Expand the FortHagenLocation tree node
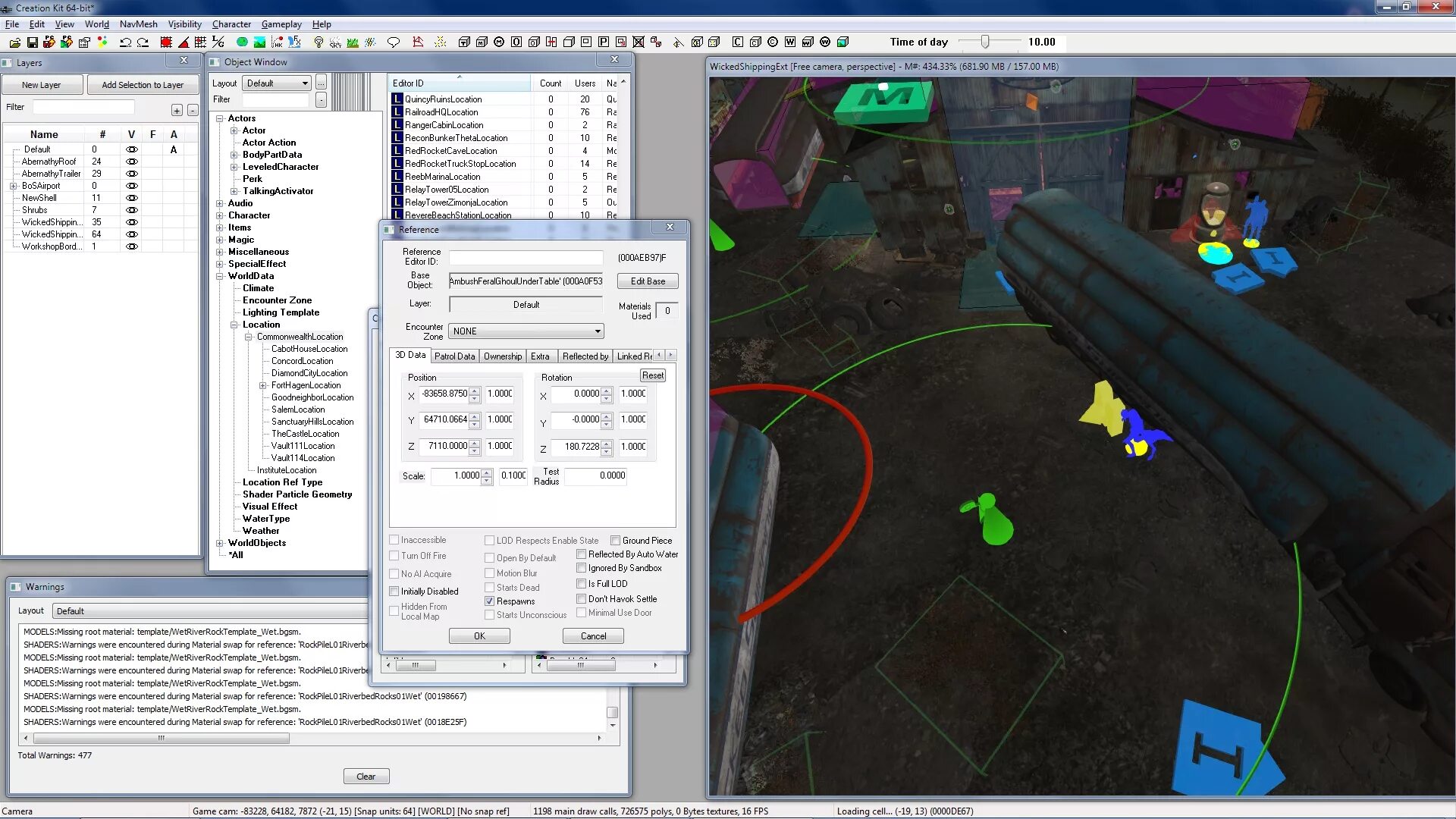 [263, 385]
